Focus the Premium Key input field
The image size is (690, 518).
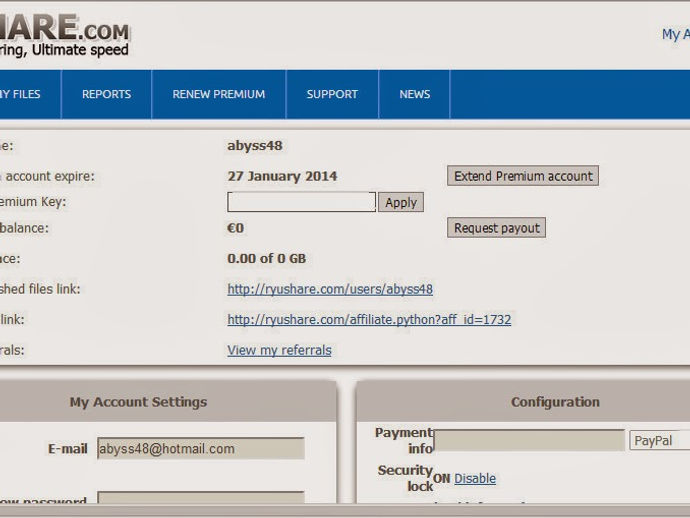point(301,202)
